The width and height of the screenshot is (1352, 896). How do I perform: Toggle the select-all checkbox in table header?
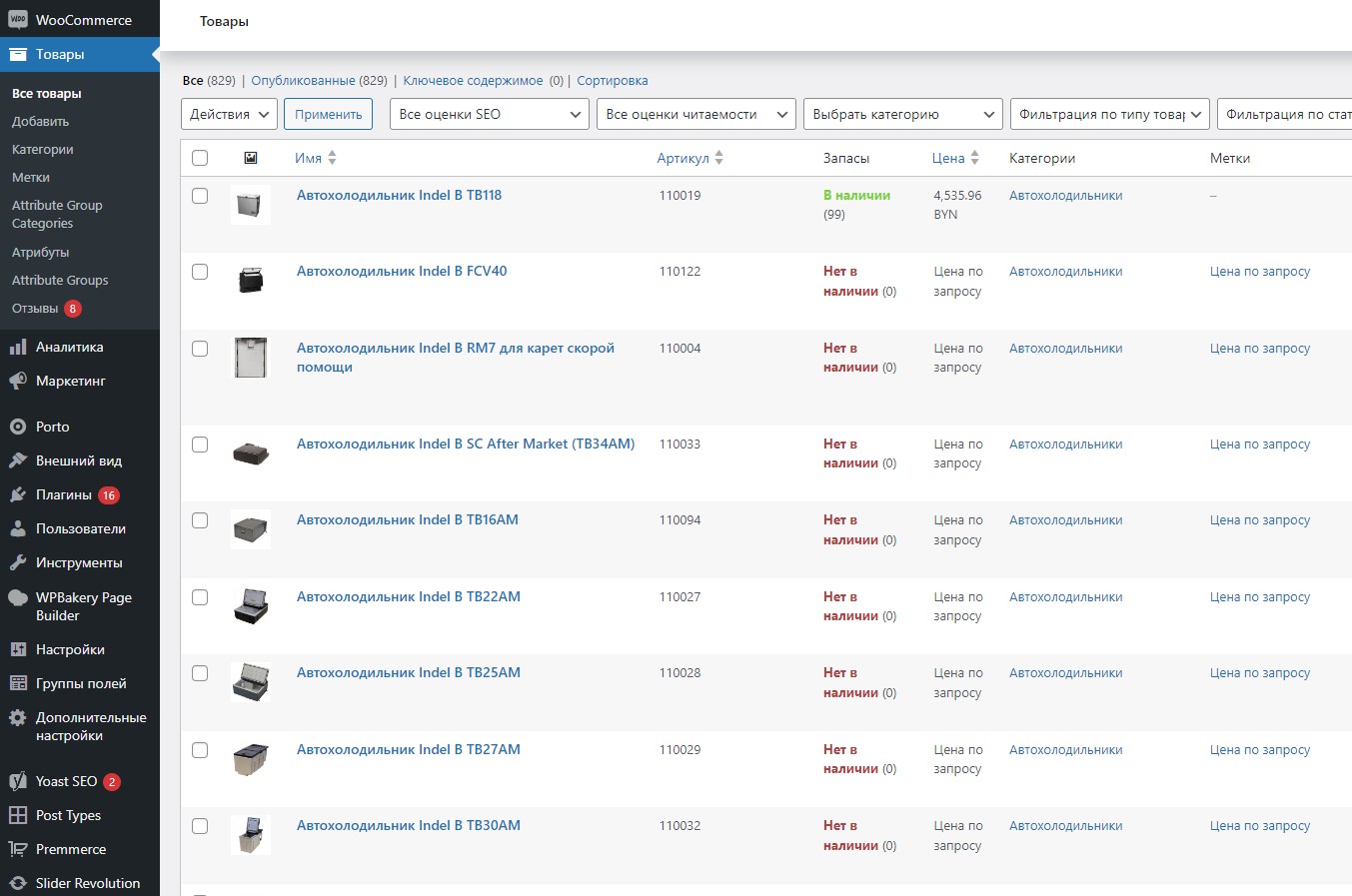coord(200,158)
